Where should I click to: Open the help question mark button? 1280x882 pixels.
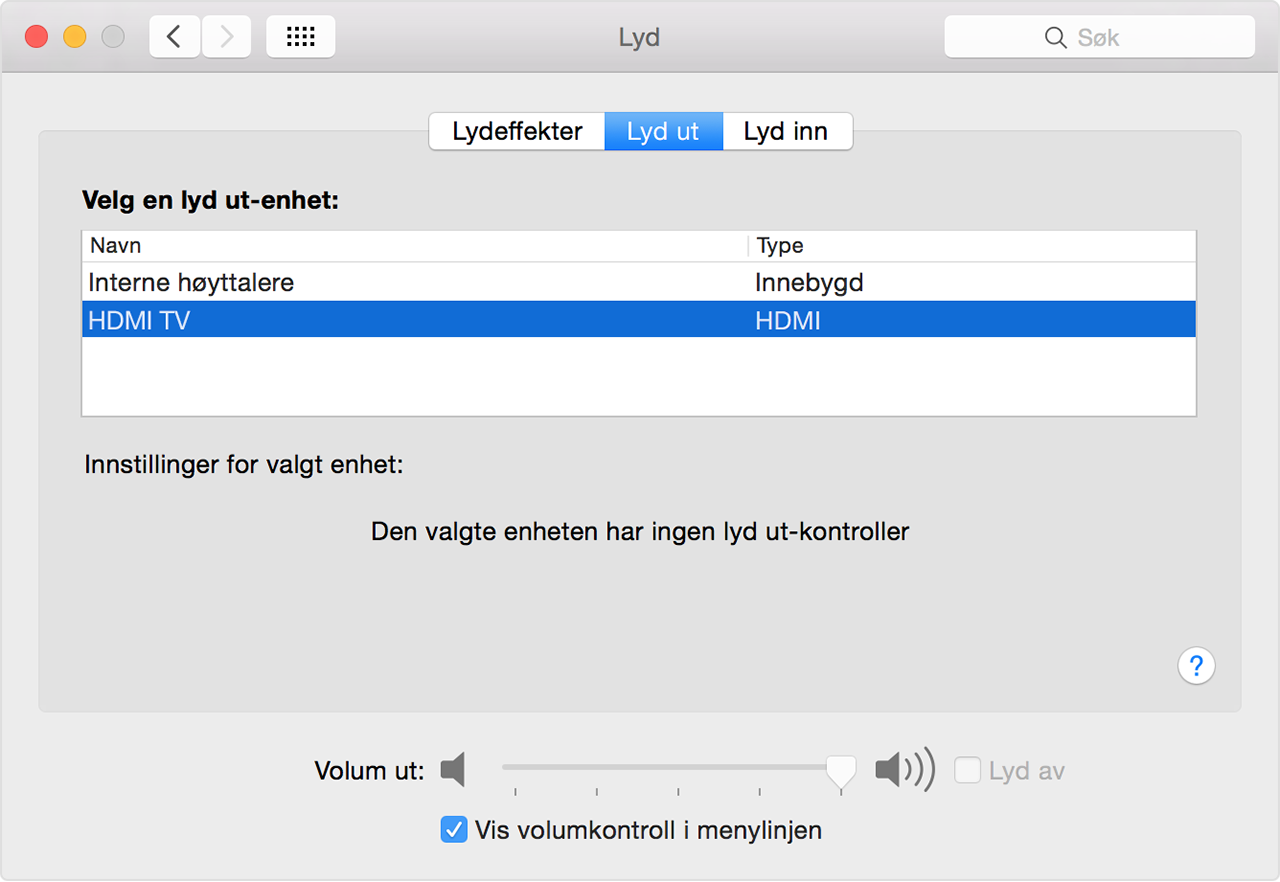point(1196,665)
